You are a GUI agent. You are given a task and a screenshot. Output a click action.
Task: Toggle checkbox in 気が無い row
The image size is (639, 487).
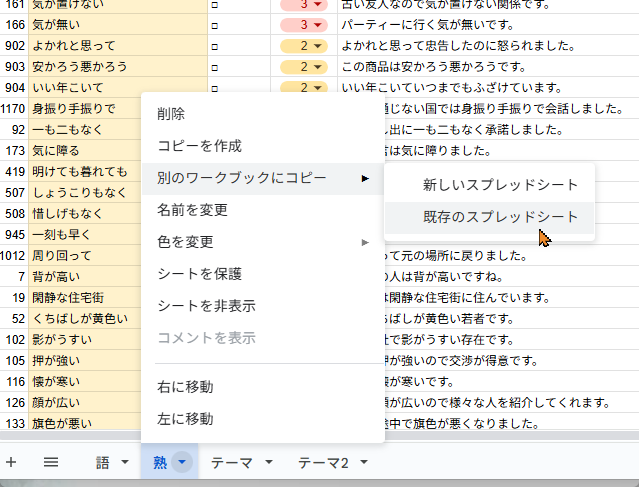(x=215, y=26)
